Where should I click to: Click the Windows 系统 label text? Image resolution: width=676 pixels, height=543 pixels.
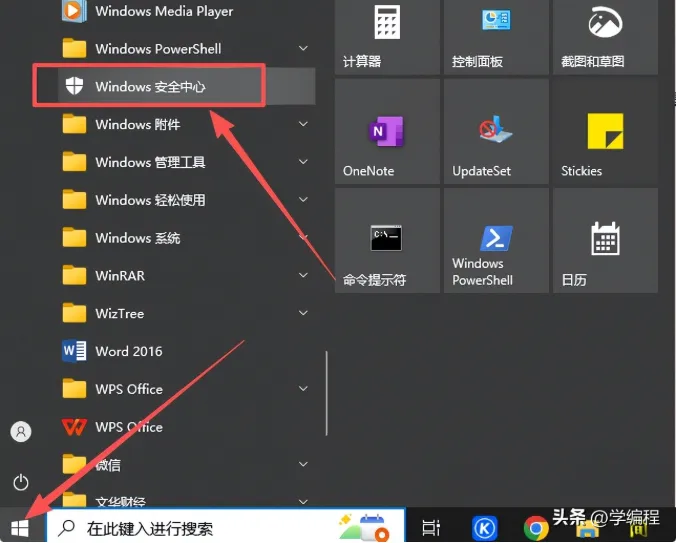point(138,238)
